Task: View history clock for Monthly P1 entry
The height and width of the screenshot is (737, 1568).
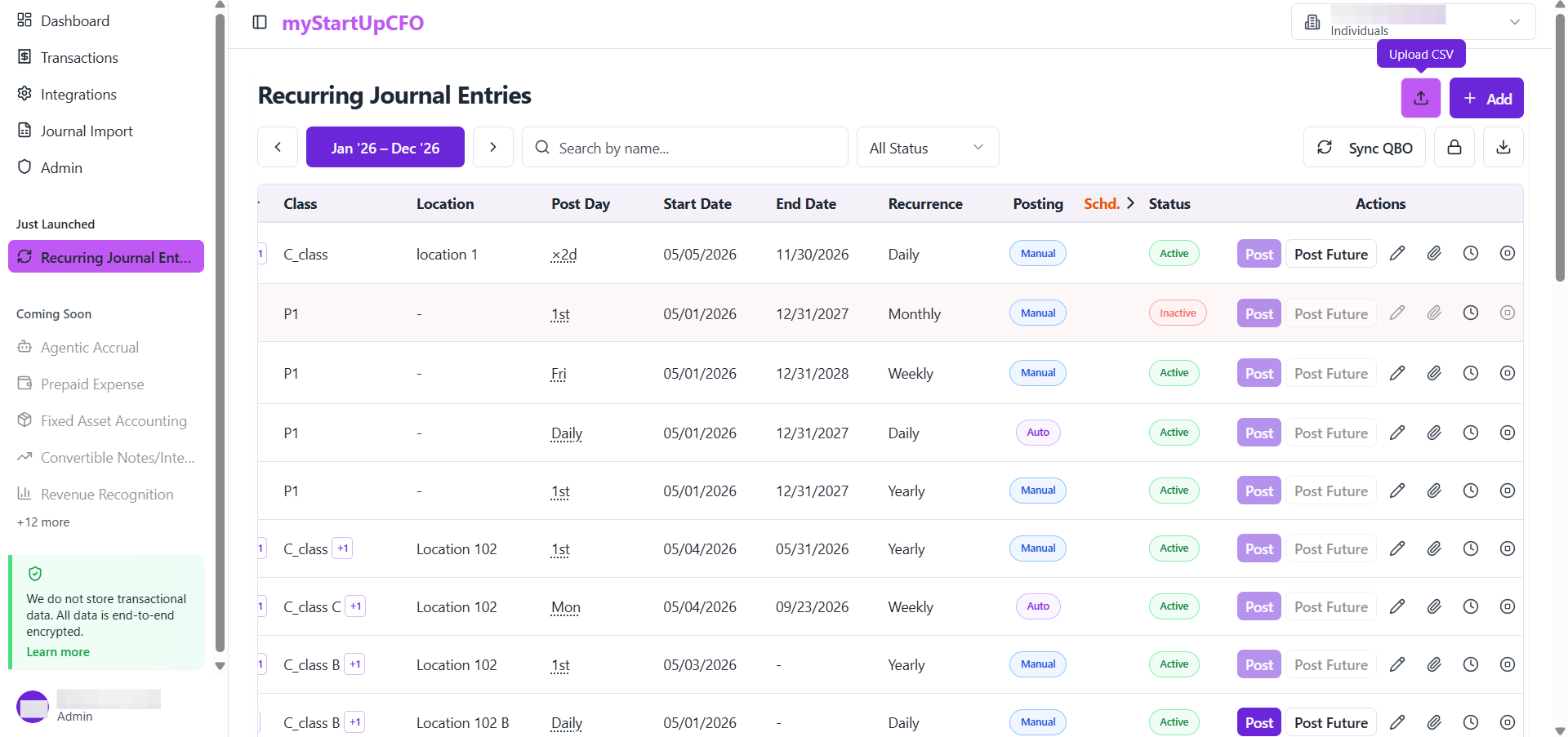Action: click(1471, 313)
